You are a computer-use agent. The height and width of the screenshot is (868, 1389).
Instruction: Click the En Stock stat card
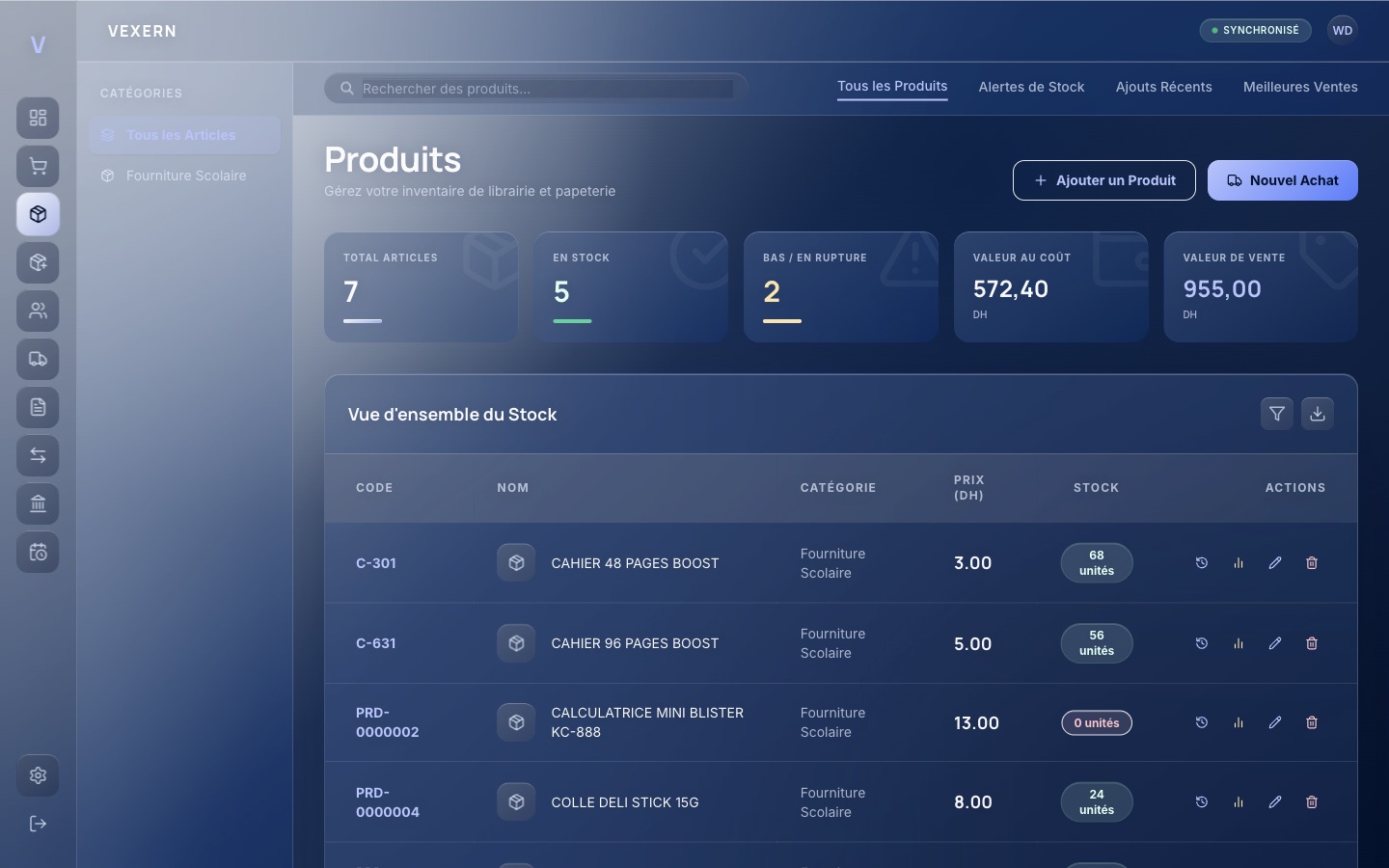coord(631,286)
